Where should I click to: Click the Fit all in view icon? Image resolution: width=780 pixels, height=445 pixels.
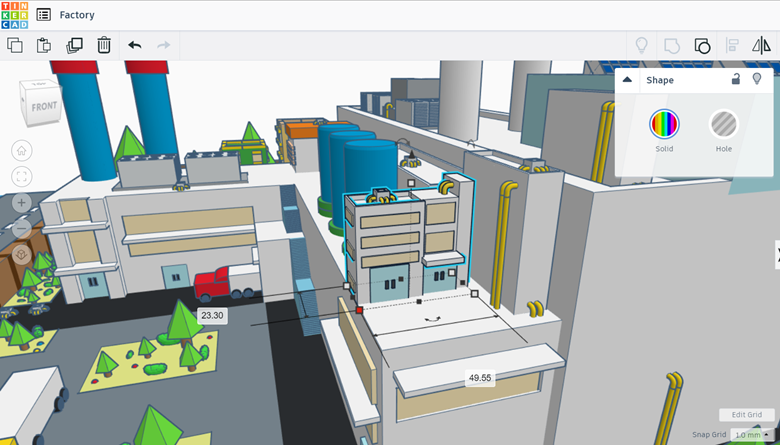point(21,177)
